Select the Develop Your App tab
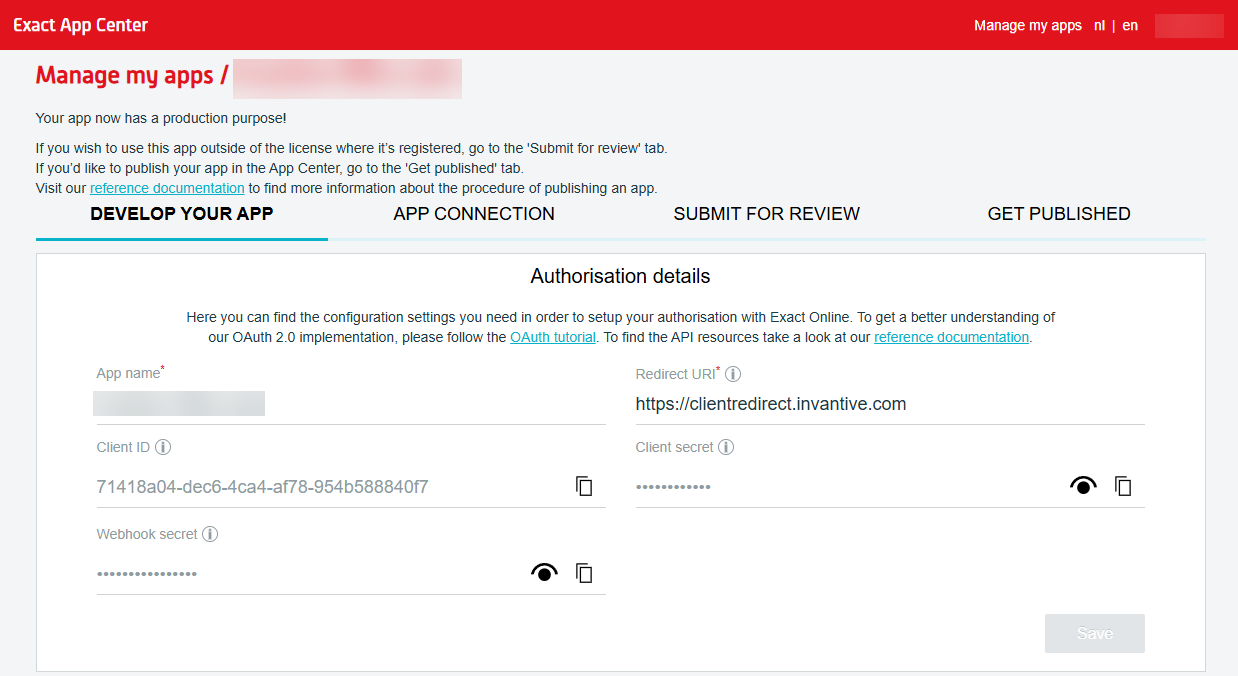The width and height of the screenshot is (1238, 676). pyautogui.click(x=182, y=214)
